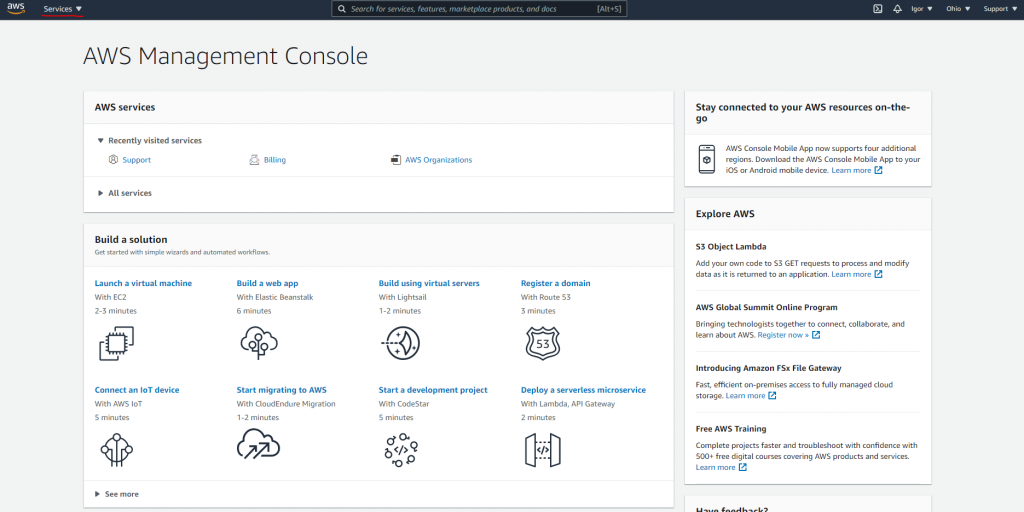
Task: Click the Lightsail compass icon
Action: (x=400, y=344)
